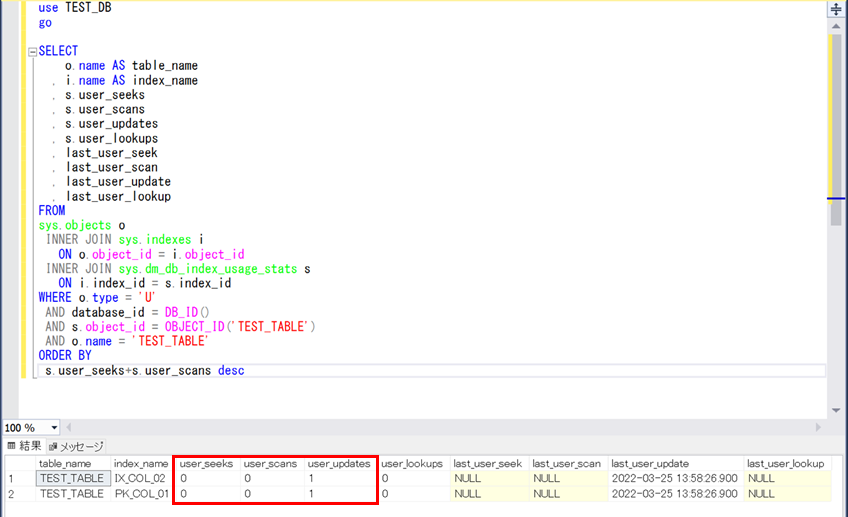Click the select-all corner of results grid

(17, 464)
